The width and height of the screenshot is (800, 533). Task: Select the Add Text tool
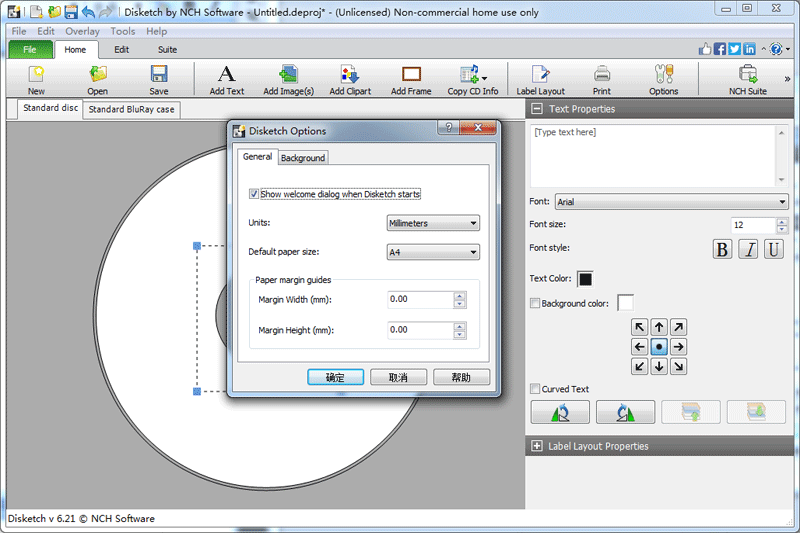227,80
